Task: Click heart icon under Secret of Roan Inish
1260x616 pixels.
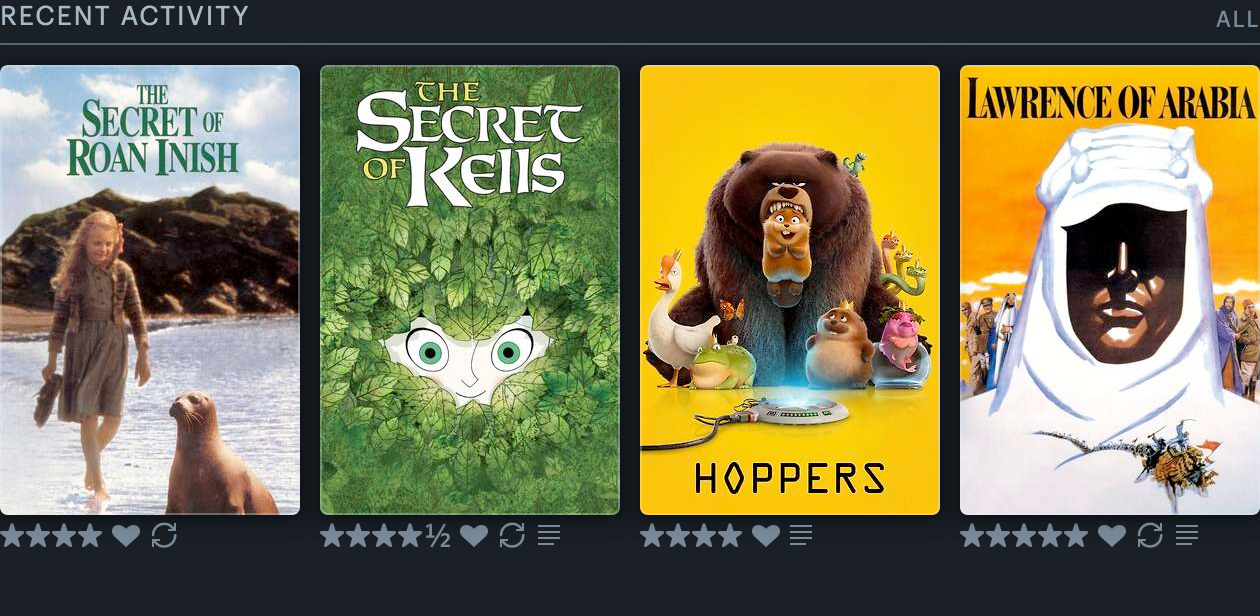Action: [126, 536]
